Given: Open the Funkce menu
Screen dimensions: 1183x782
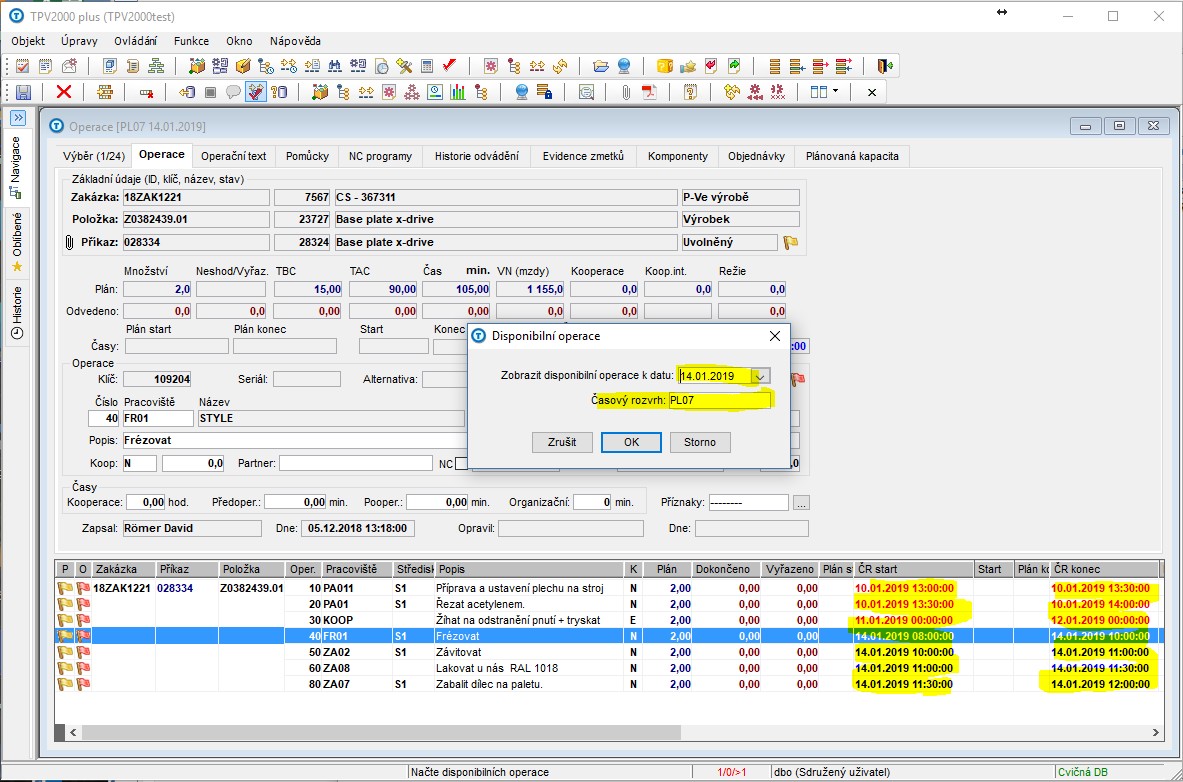Looking at the screenshot, I should (192, 41).
